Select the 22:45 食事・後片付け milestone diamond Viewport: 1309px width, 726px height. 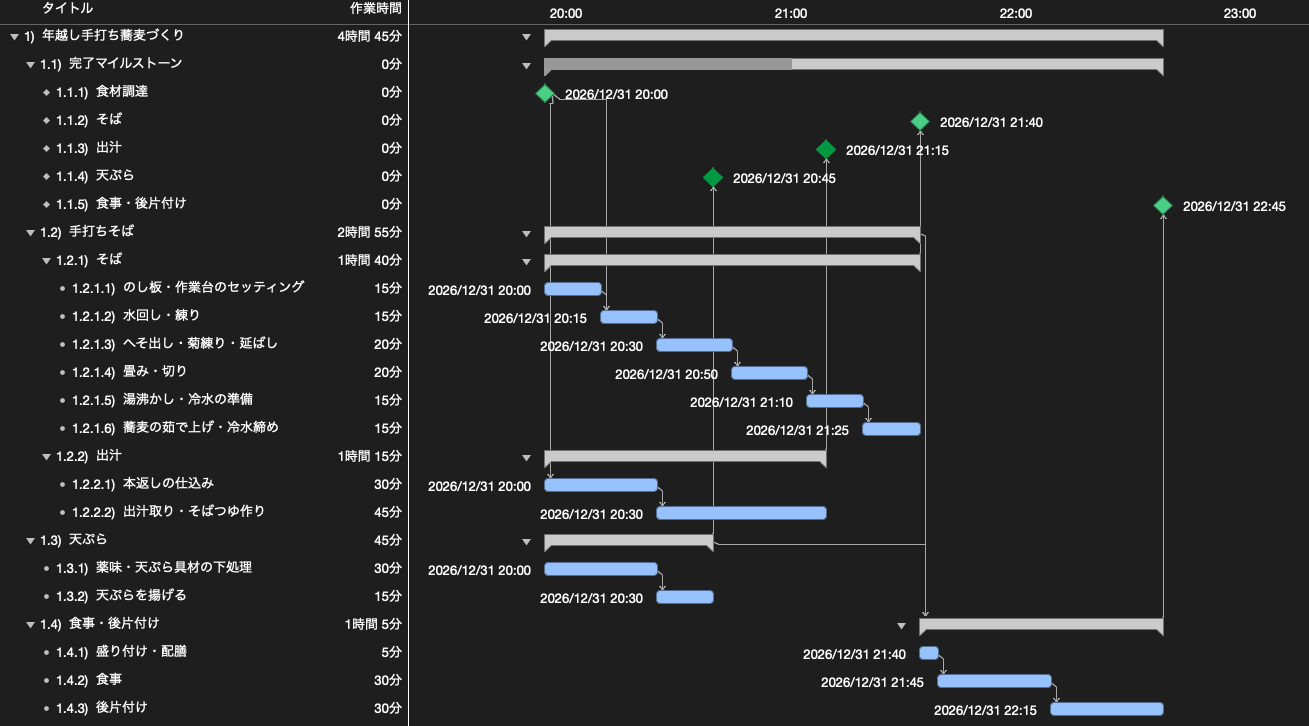coord(1163,206)
